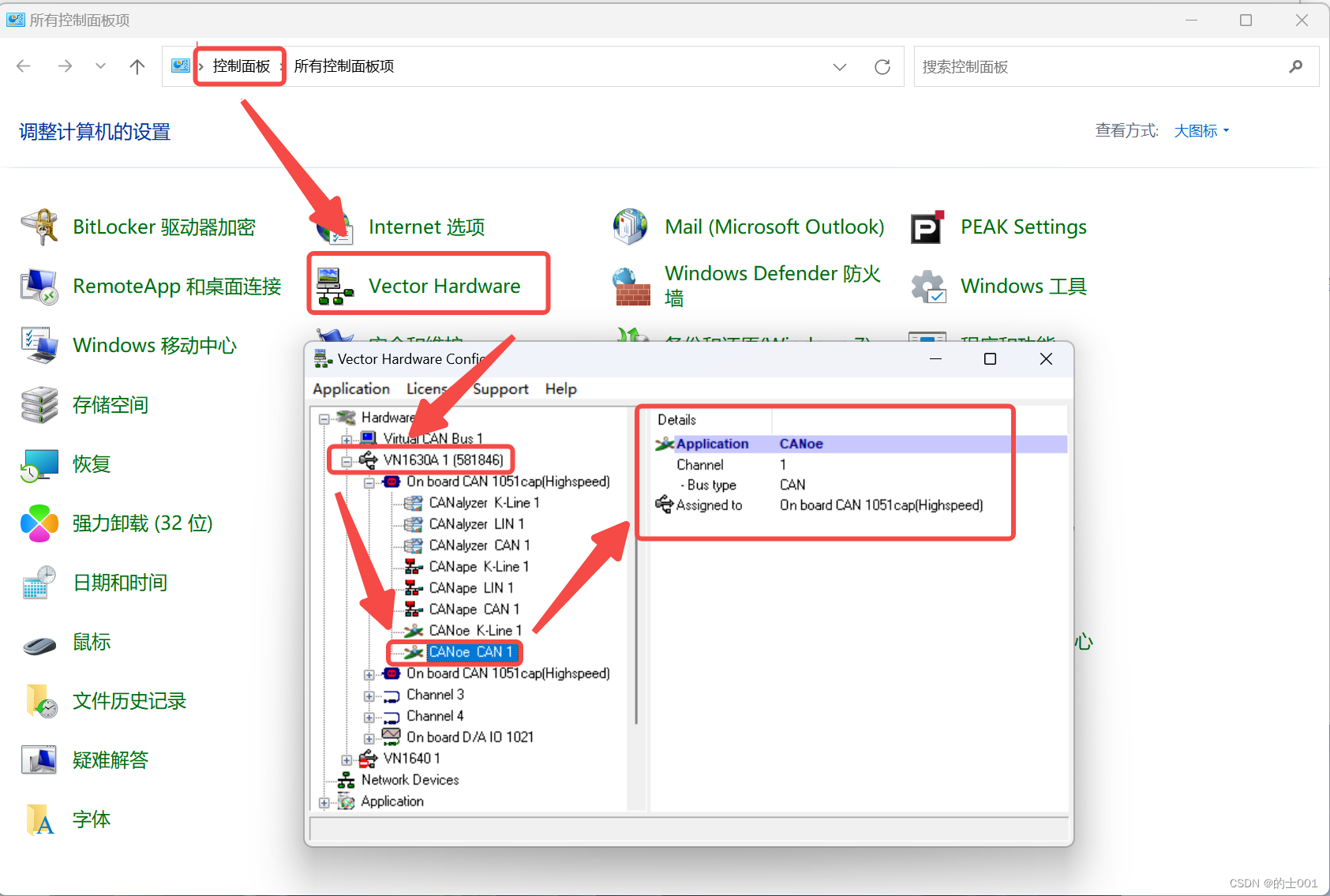
Task: Select CANalyzer CAN 1 entry
Action: pos(480,545)
